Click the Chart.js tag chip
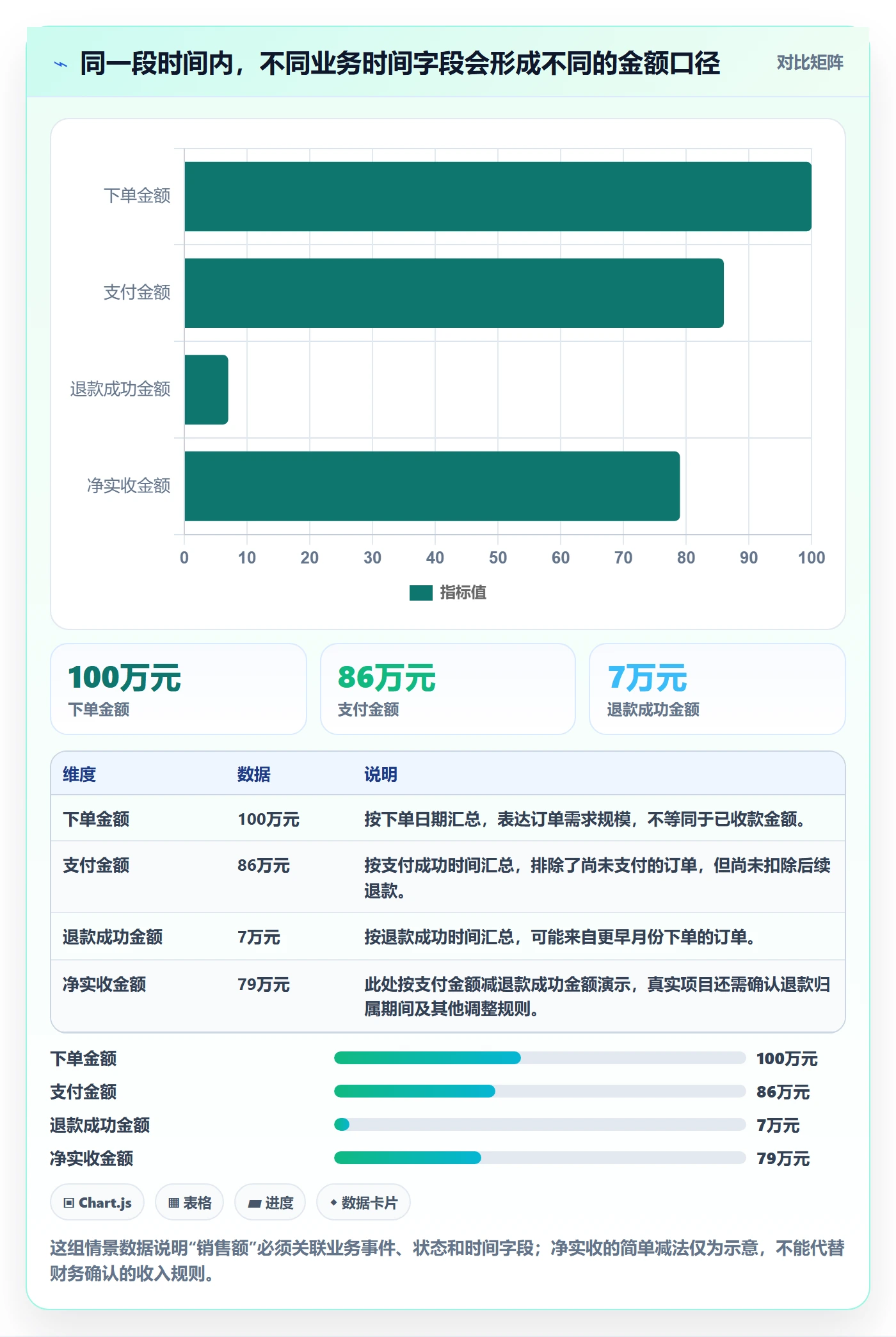This screenshot has height=1337, width=896. point(97,1203)
